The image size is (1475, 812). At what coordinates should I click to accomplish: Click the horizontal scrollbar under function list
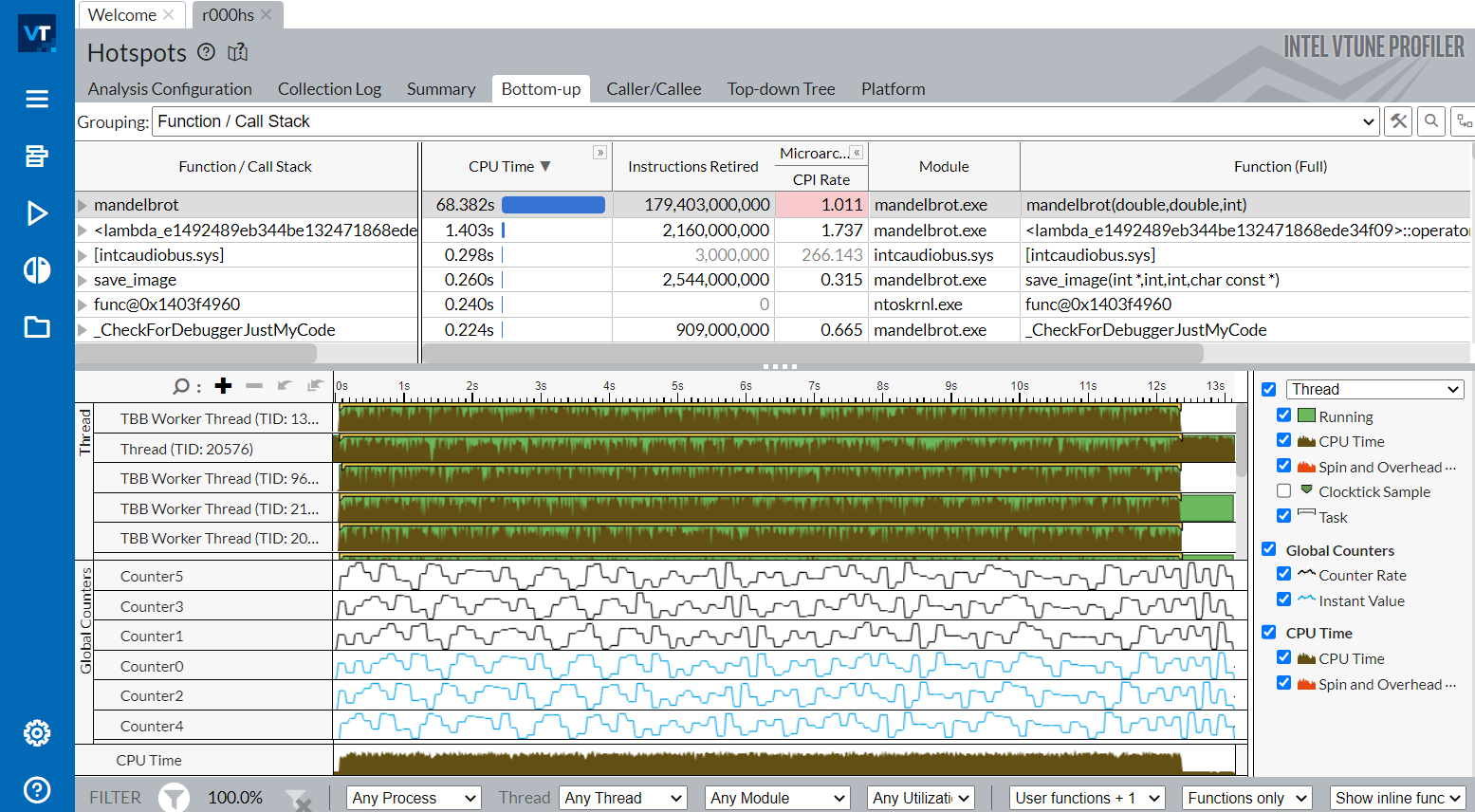pos(195,353)
